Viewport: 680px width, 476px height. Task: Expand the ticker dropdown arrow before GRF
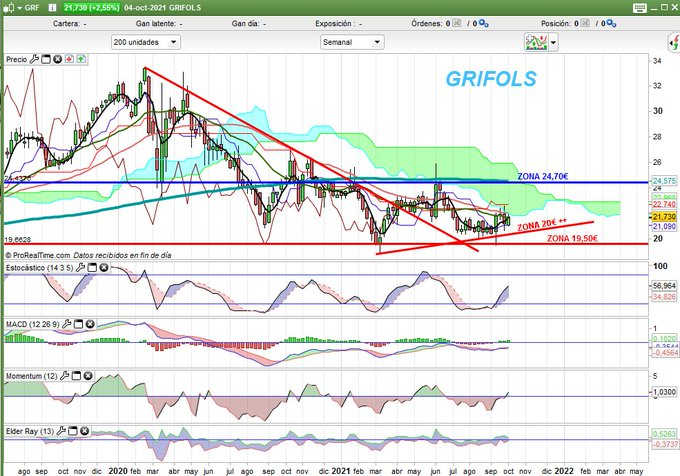click(20, 8)
